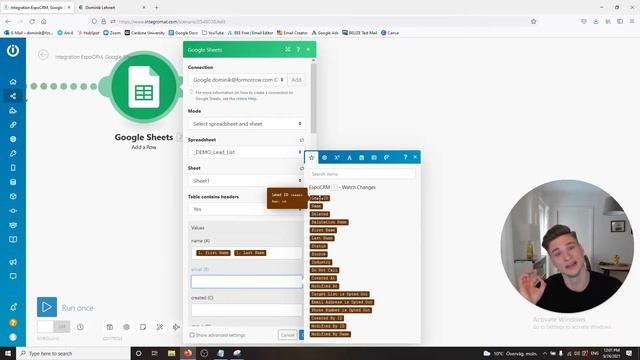
Task: Insert First Name pill from item list
Action: [x=323, y=230]
